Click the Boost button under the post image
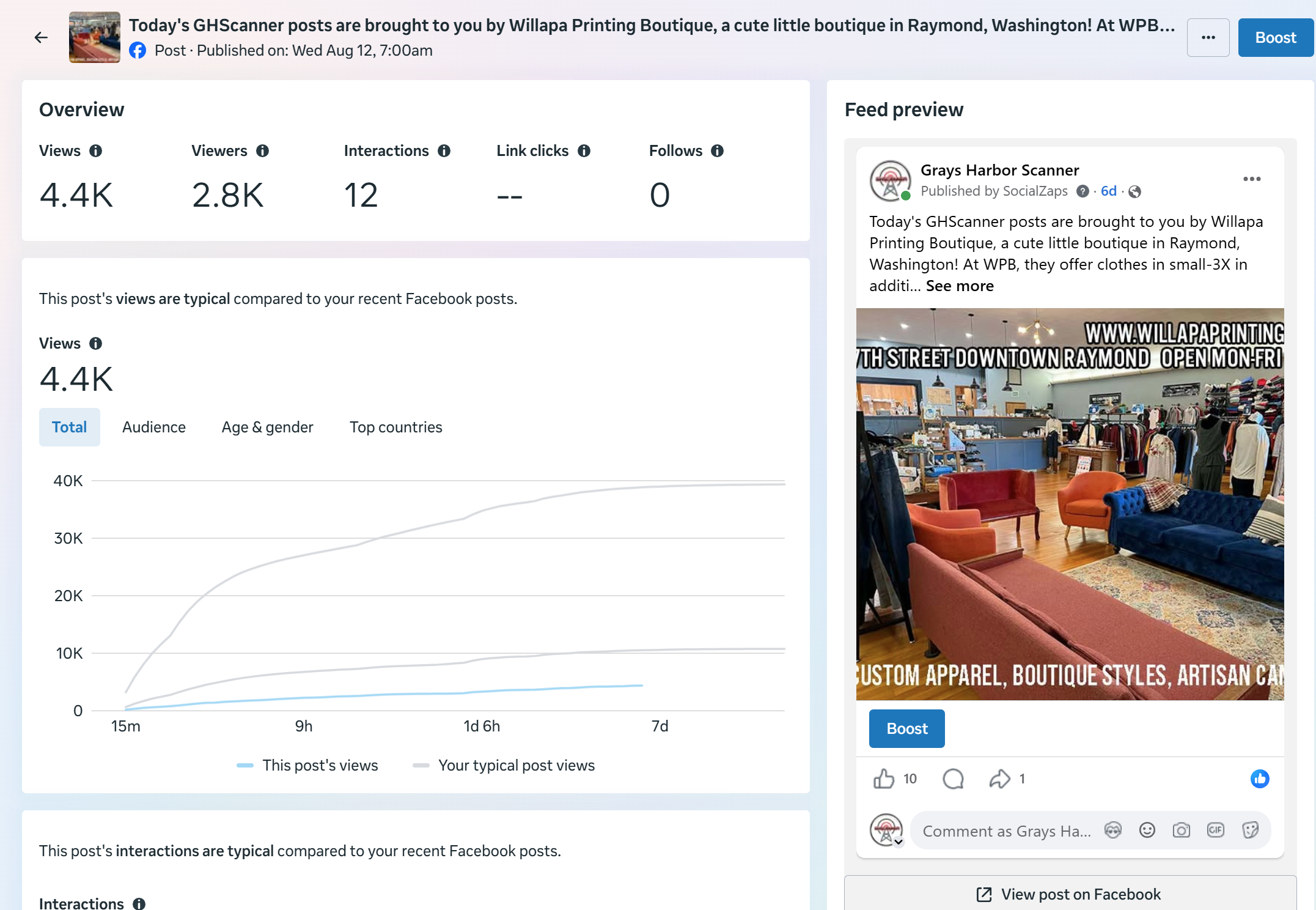This screenshot has width=1316, height=910. (x=907, y=728)
